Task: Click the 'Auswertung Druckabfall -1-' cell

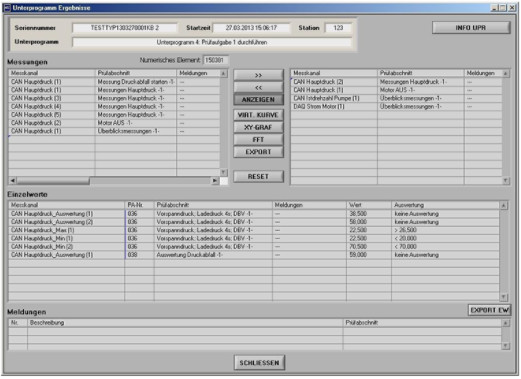Action: coord(213,255)
